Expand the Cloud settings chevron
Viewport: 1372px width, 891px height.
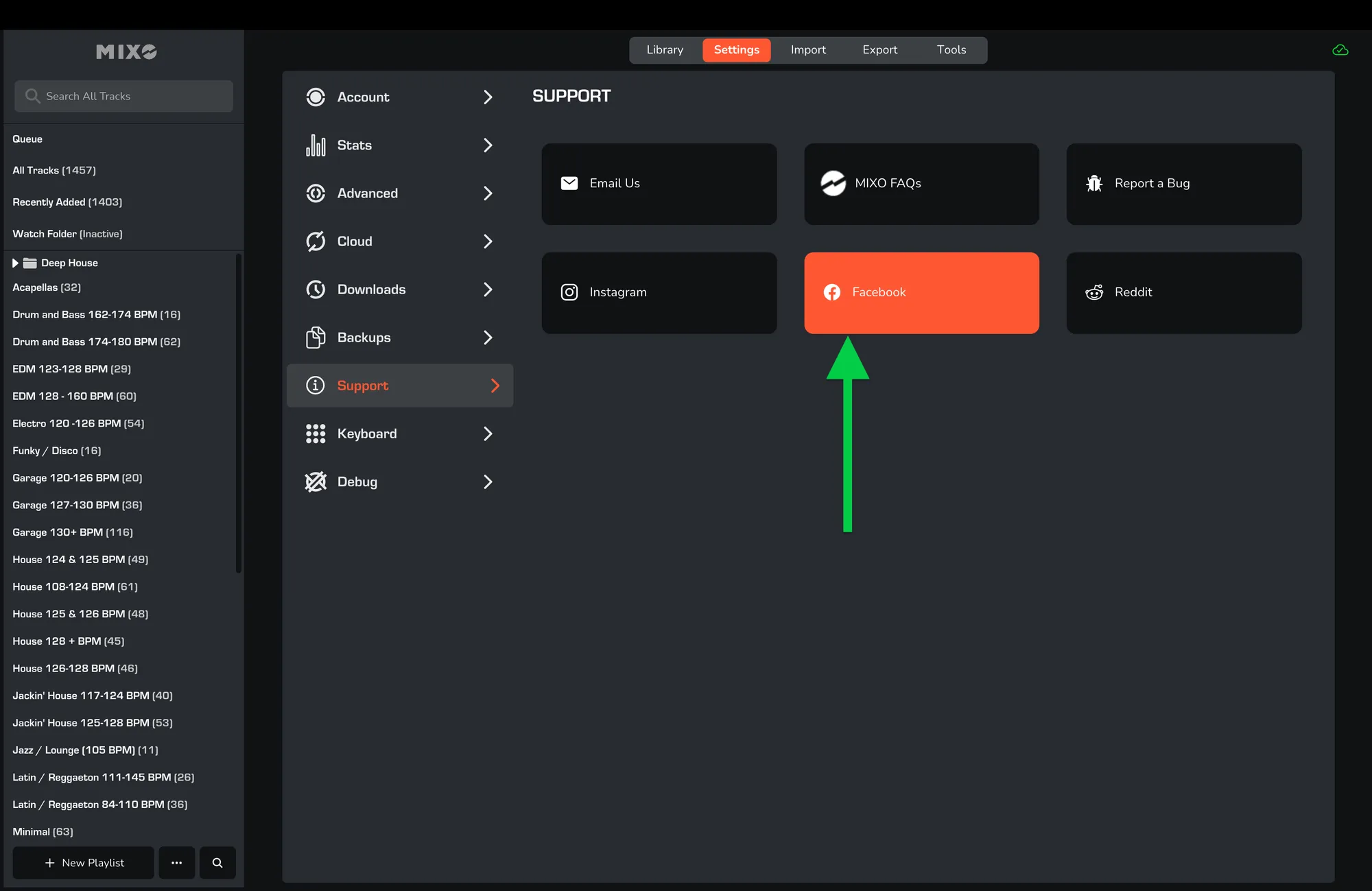pos(488,241)
